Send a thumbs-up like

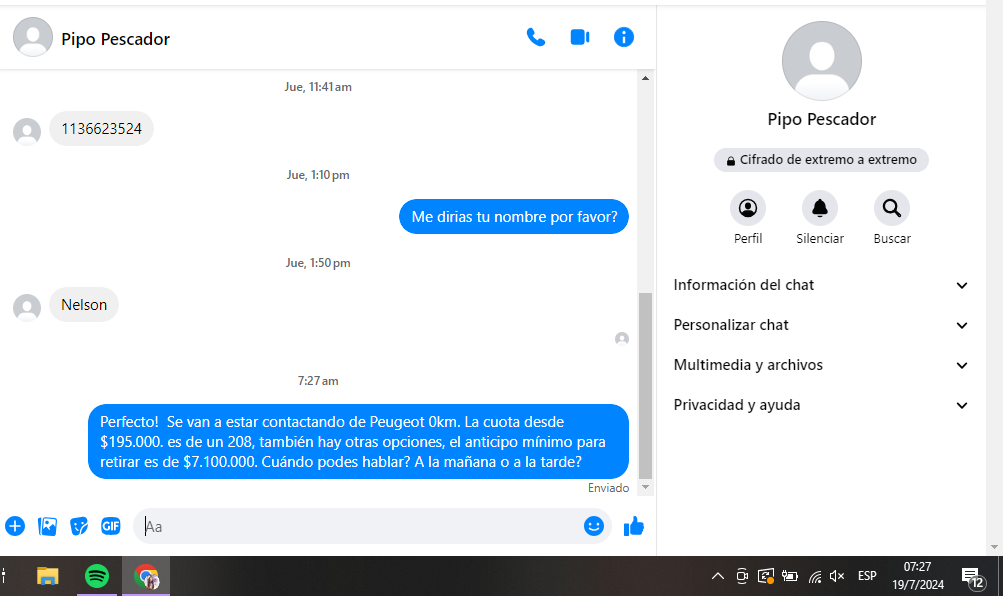point(634,526)
